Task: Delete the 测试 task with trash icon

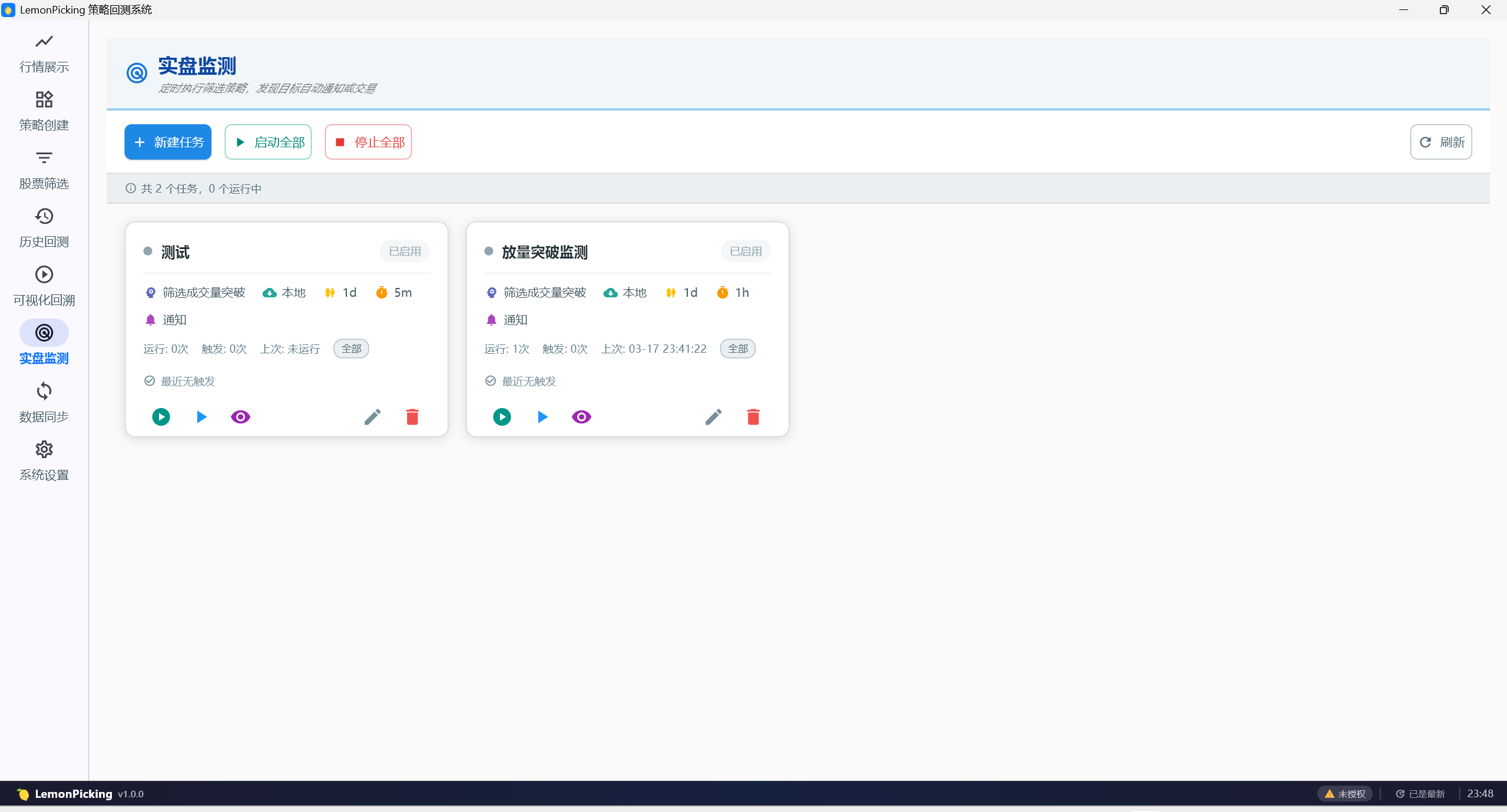Action: pos(412,417)
